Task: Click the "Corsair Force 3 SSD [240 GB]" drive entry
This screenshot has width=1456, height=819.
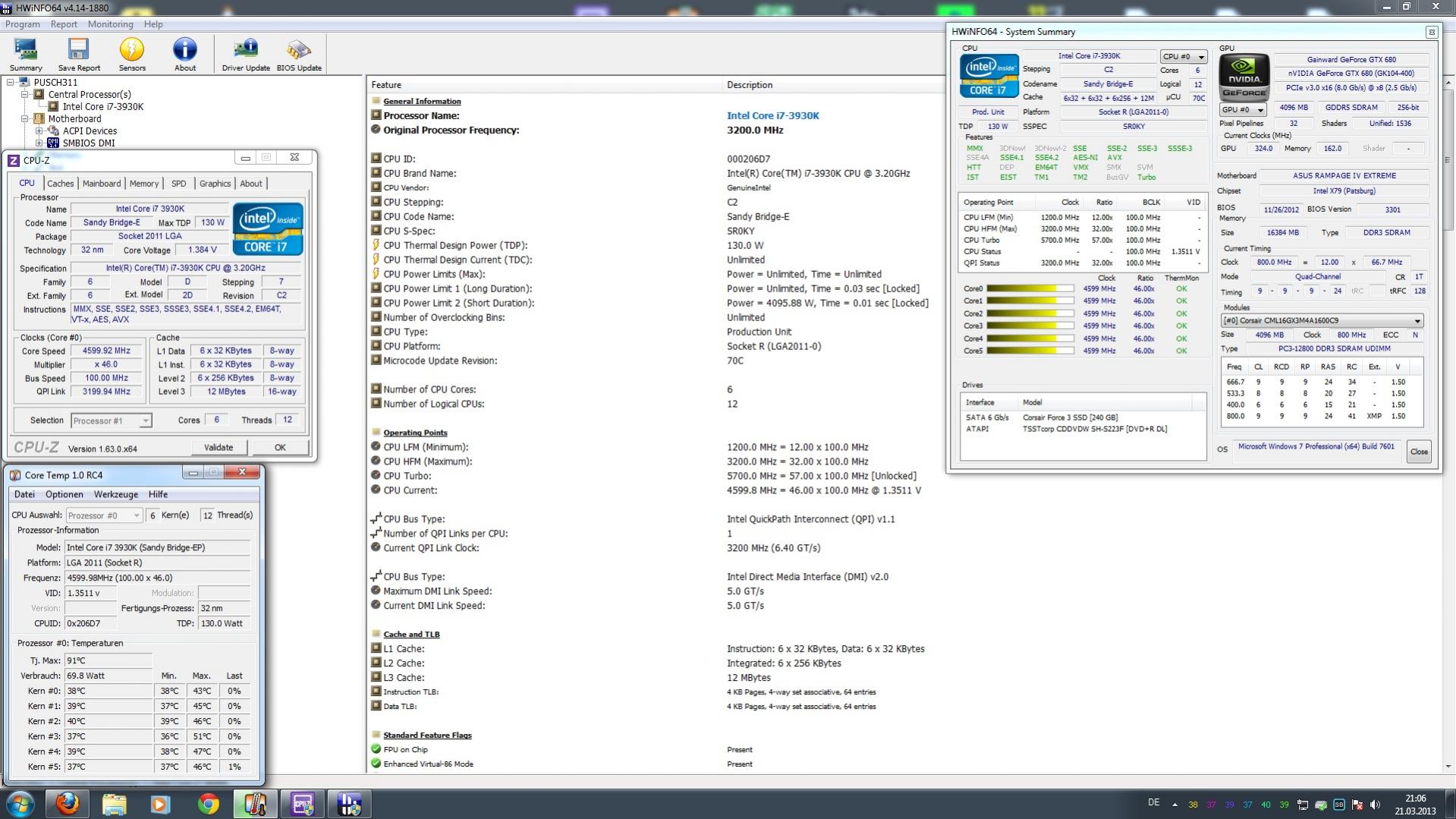Action: click(1070, 417)
